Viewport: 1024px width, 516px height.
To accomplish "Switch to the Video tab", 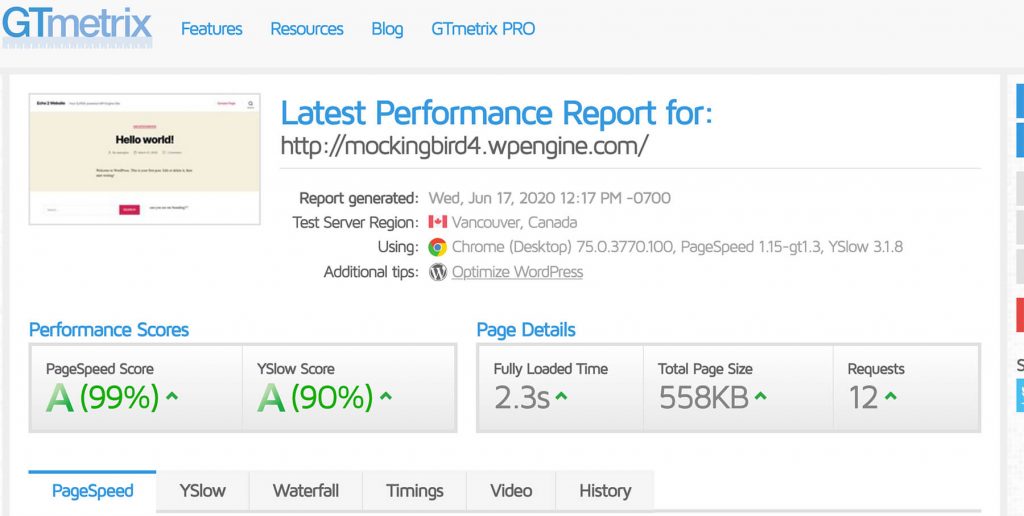I will pos(511,491).
